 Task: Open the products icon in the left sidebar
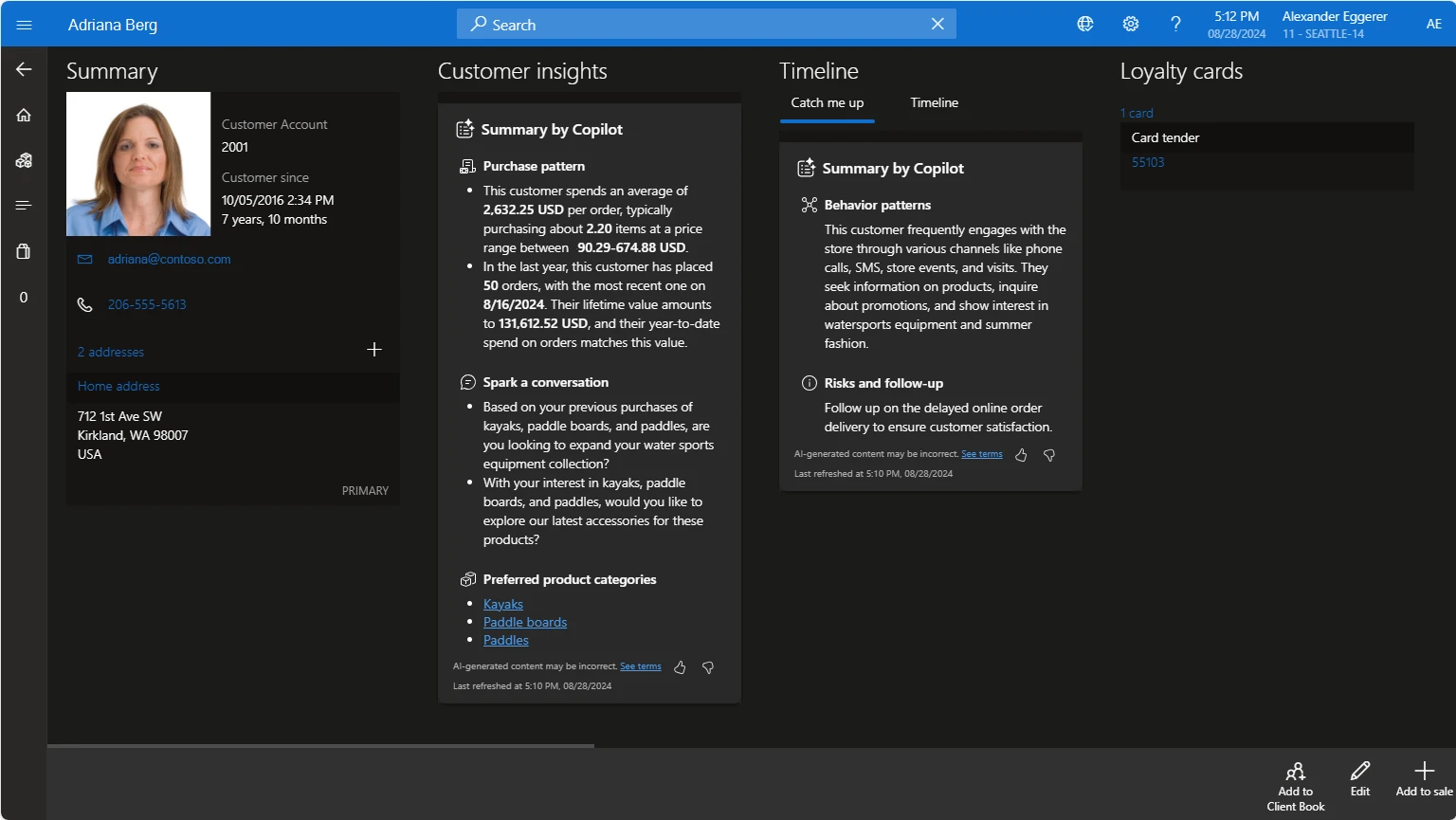[x=23, y=159]
